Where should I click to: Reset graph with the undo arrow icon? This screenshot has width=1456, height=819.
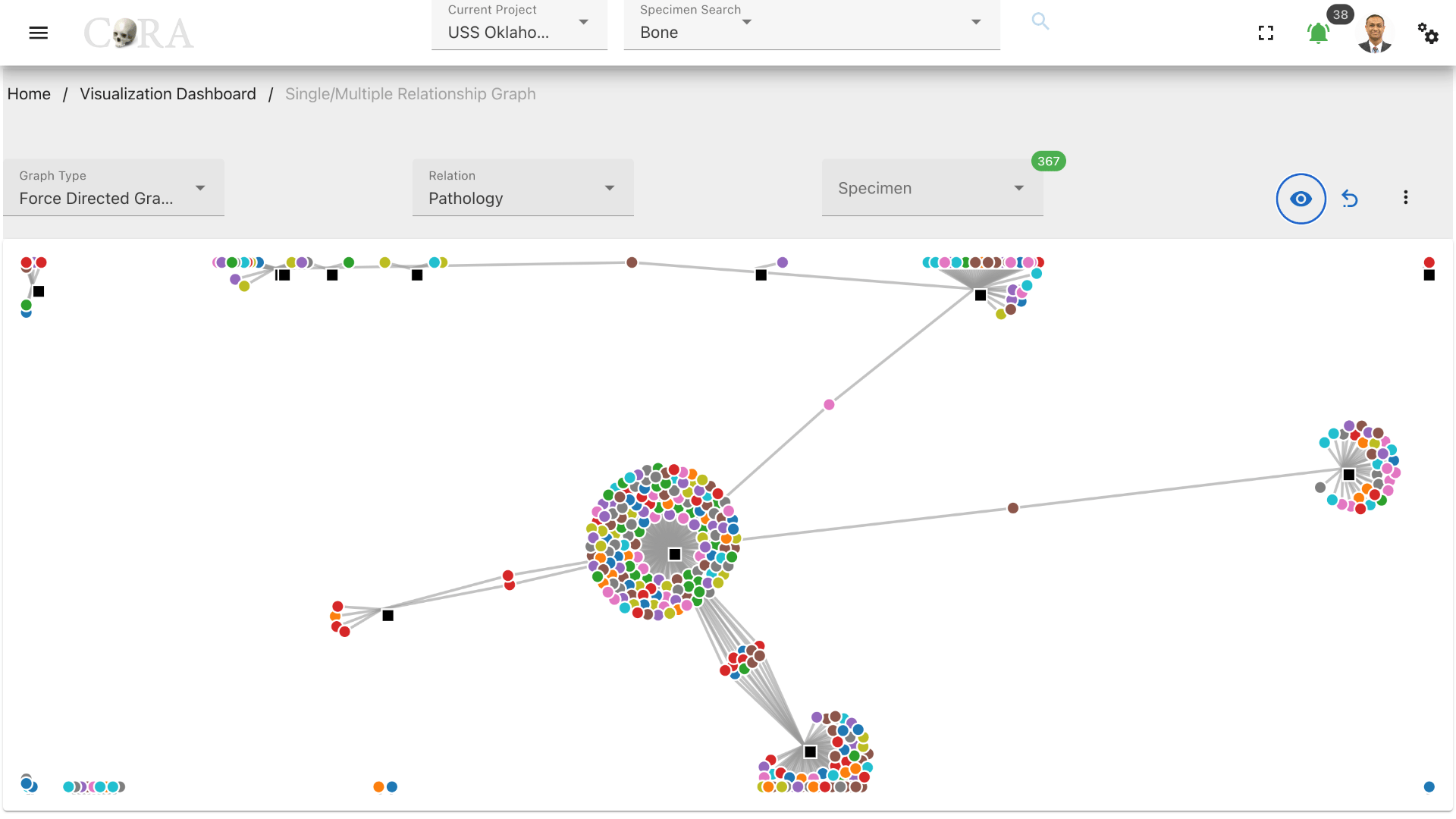tap(1350, 199)
